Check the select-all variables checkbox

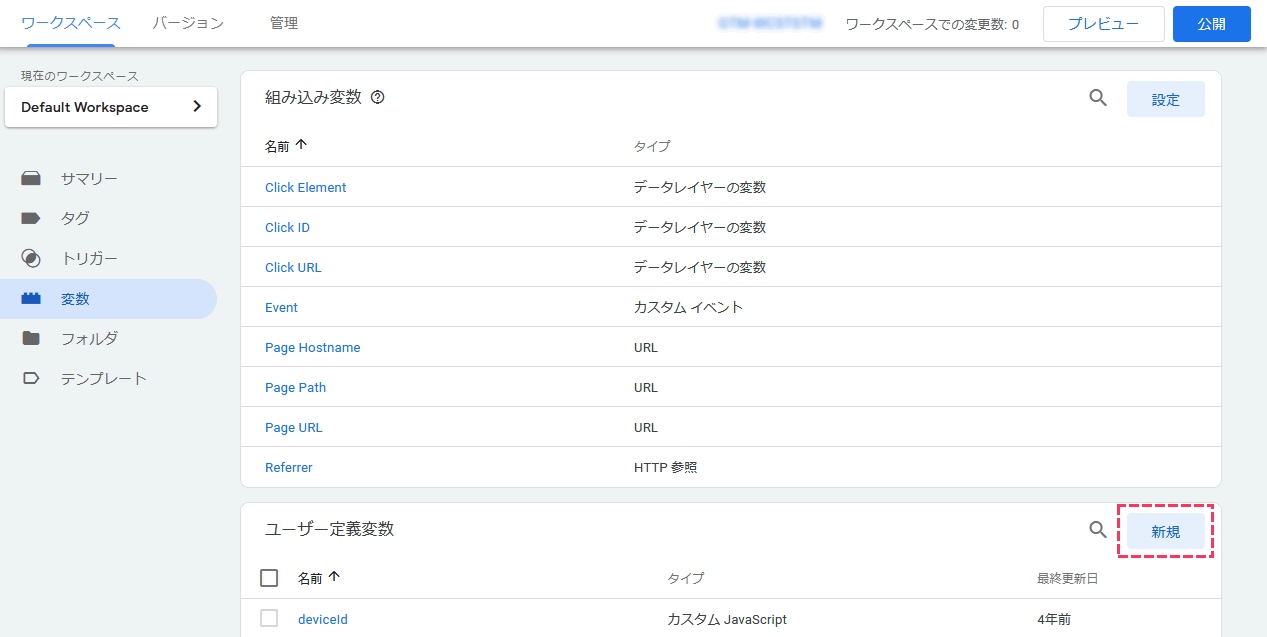point(268,577)
